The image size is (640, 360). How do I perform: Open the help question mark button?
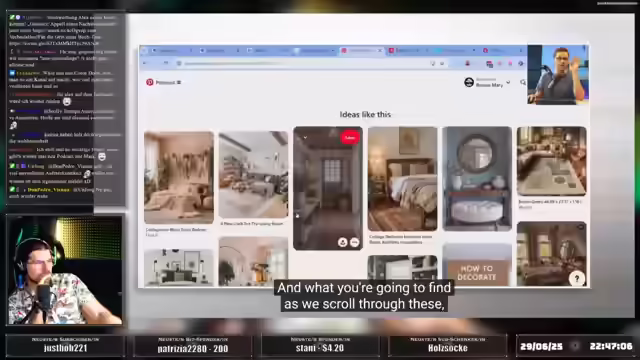[x=577, y=279]
